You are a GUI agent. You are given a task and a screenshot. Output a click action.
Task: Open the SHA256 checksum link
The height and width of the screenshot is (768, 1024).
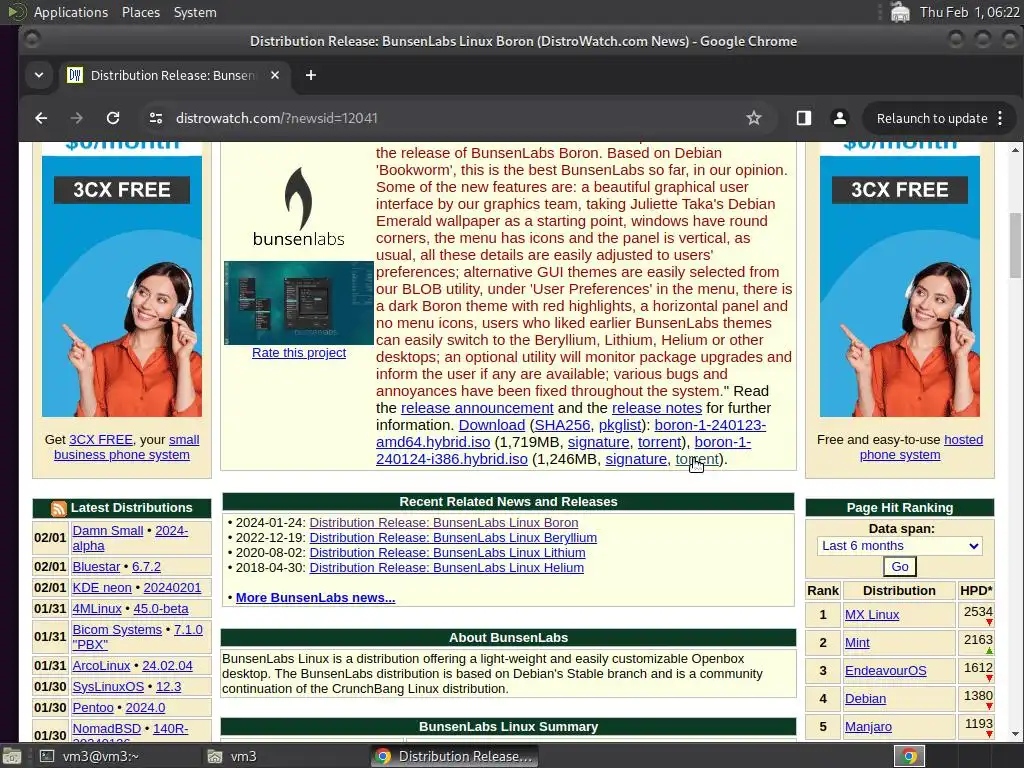(x=562, y=425)
